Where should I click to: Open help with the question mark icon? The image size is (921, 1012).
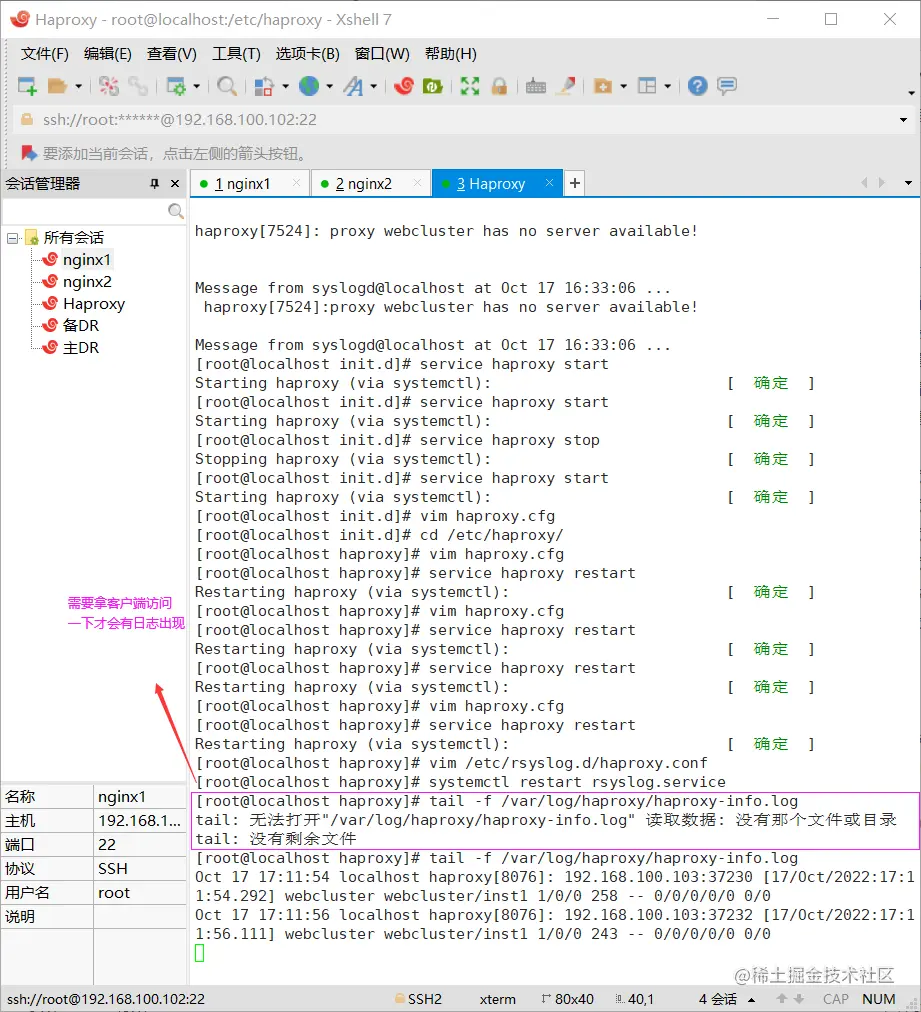tap(698, 86)
